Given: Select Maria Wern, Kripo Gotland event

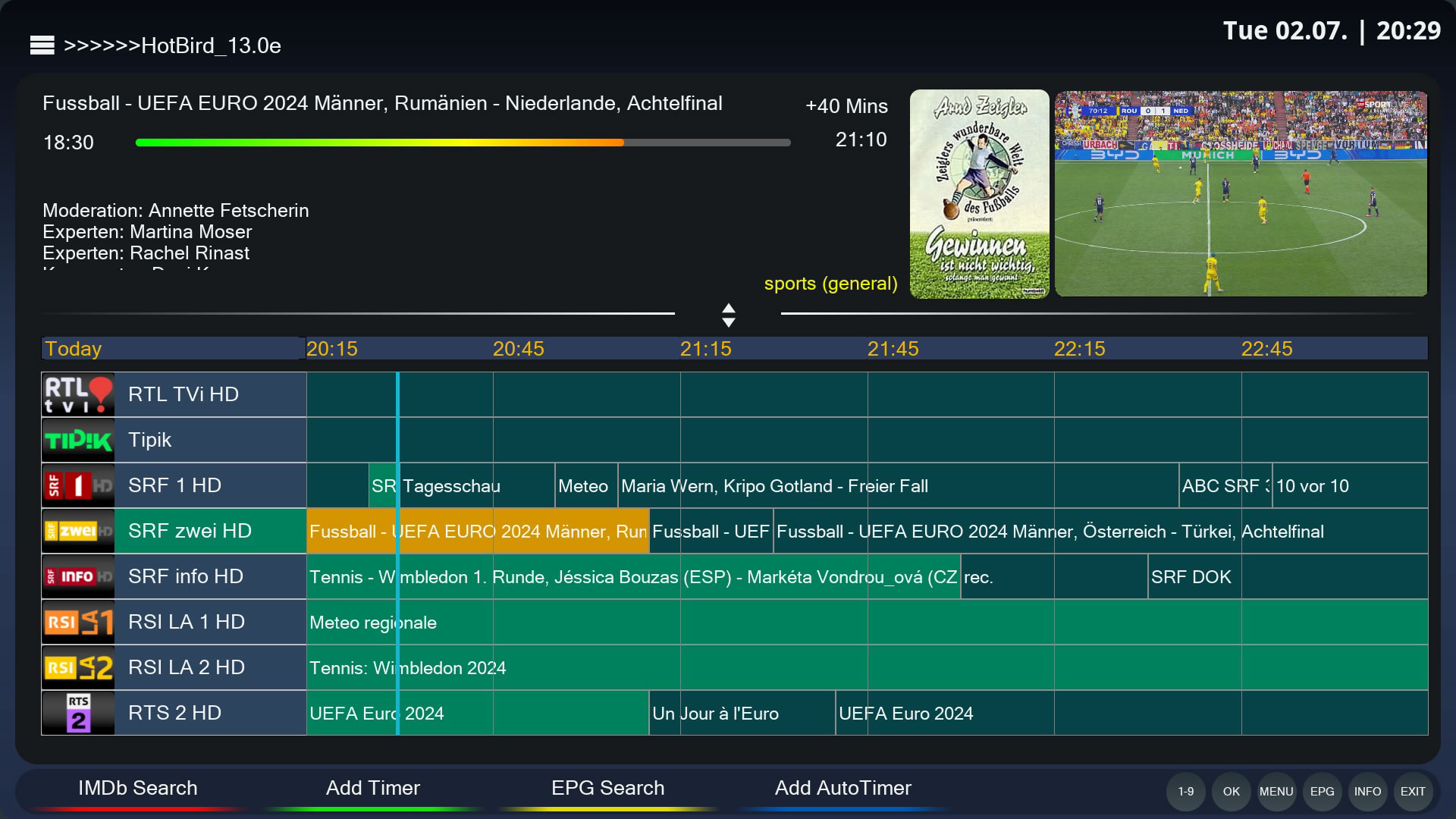Looking at the screenshot, I should click(899, 486).
